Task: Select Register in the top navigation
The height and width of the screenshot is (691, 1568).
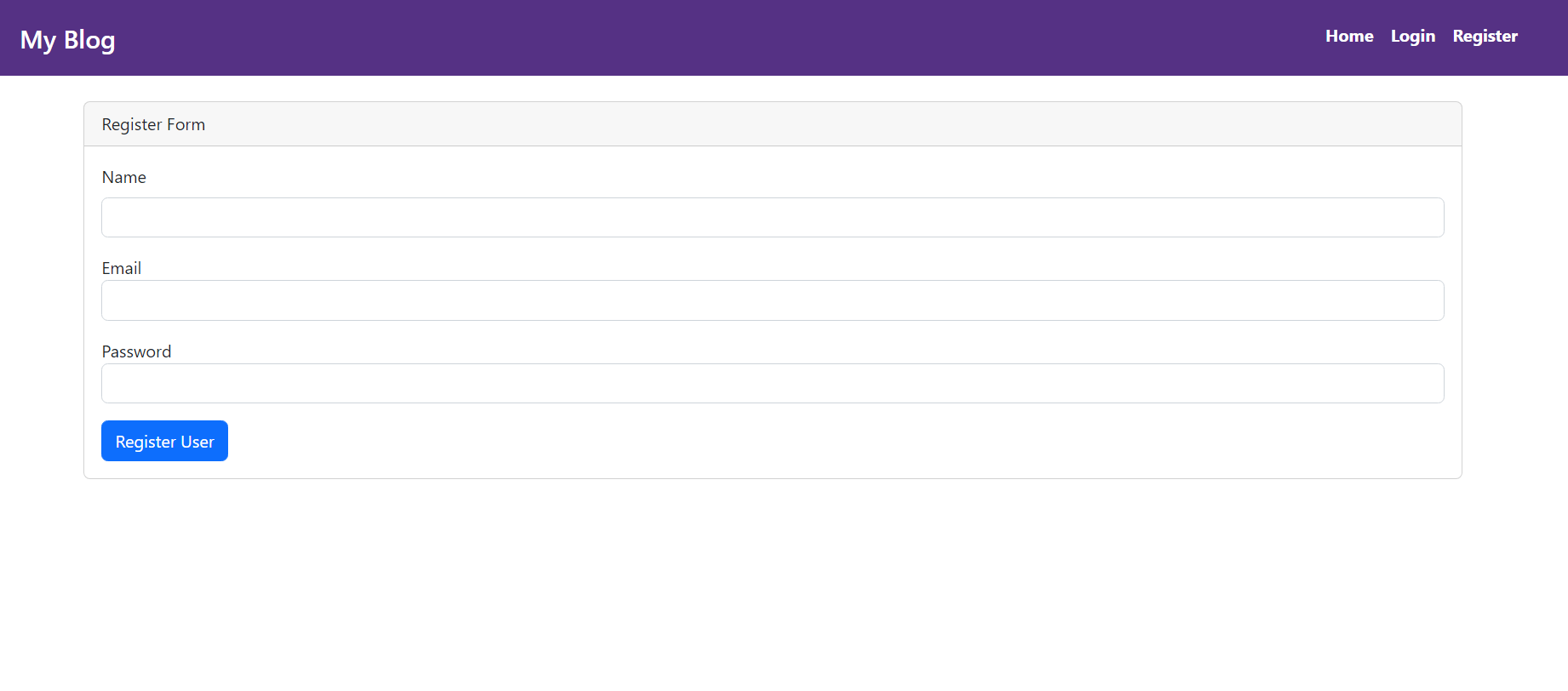Action: [x=1485, y=36]
